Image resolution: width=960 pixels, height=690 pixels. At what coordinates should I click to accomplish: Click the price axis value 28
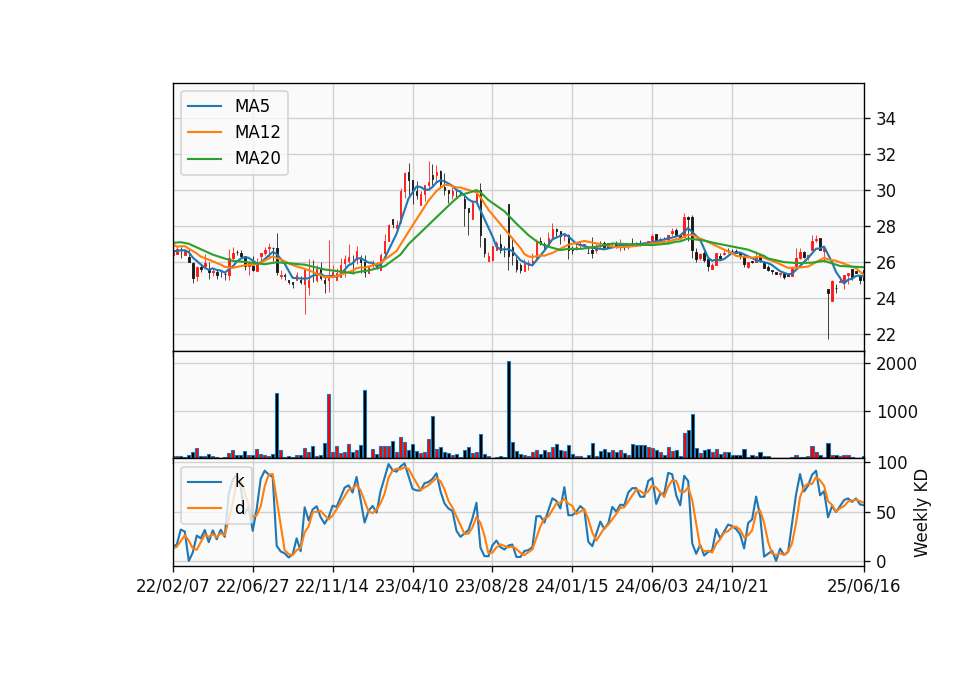point(885,227)
